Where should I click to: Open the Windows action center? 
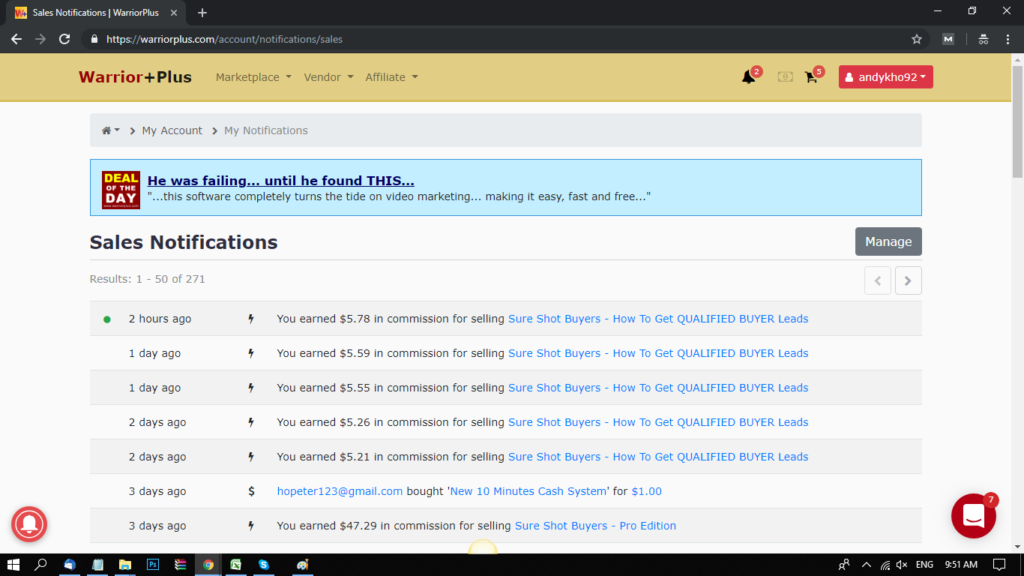click(x=999, y=565)
